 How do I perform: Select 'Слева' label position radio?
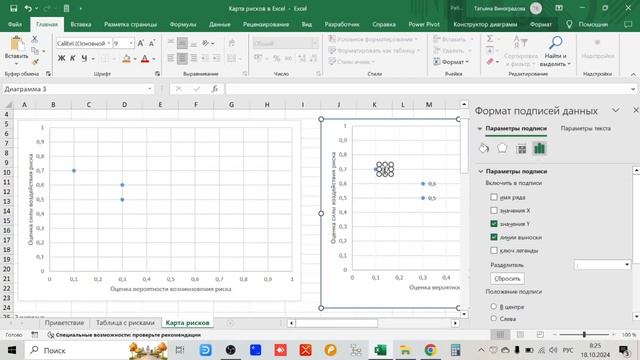[493, 318]
